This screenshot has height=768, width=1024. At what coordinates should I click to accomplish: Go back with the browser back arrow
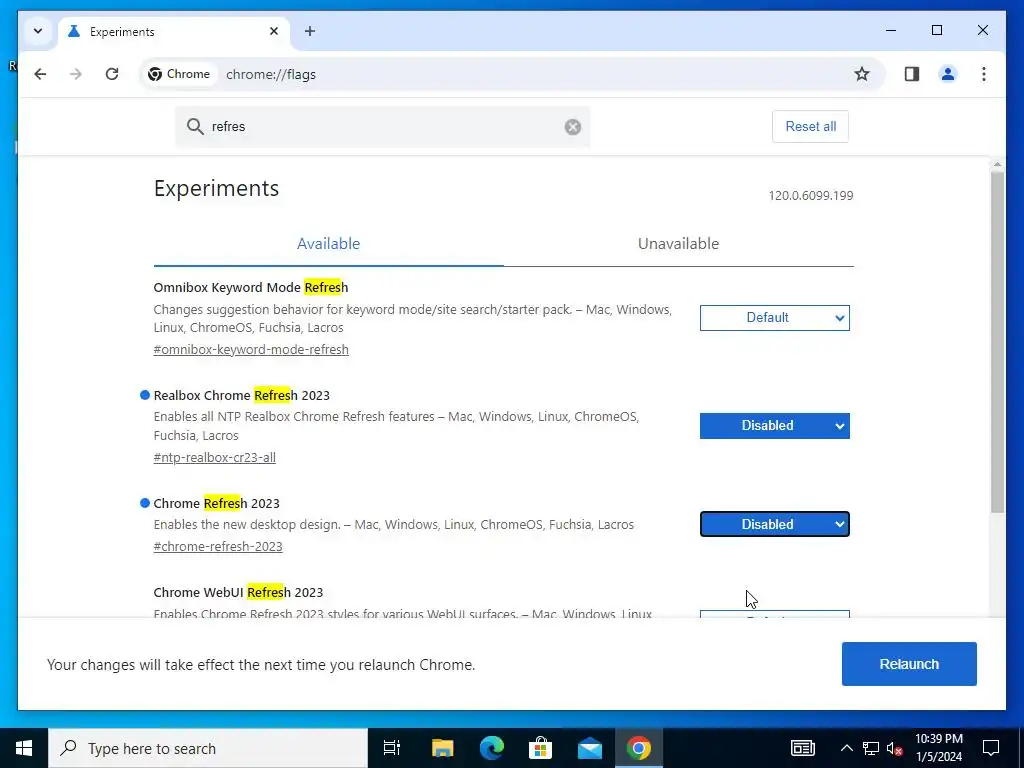pyautogui.click(x=40, y=74)
